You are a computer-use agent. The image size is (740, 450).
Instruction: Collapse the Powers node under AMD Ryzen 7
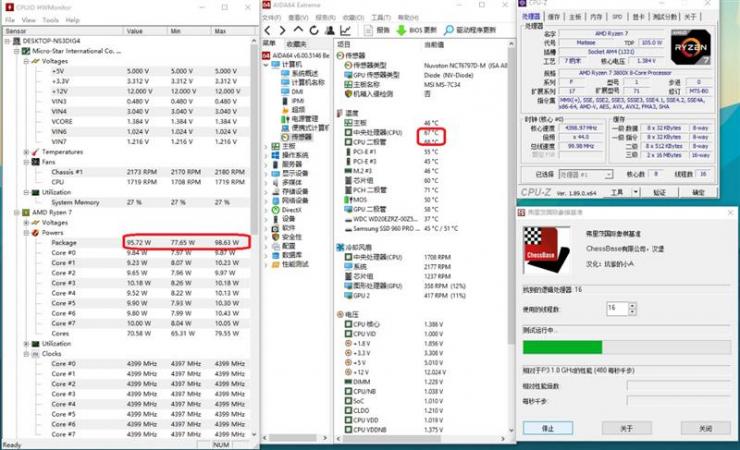tap(26, 233)
